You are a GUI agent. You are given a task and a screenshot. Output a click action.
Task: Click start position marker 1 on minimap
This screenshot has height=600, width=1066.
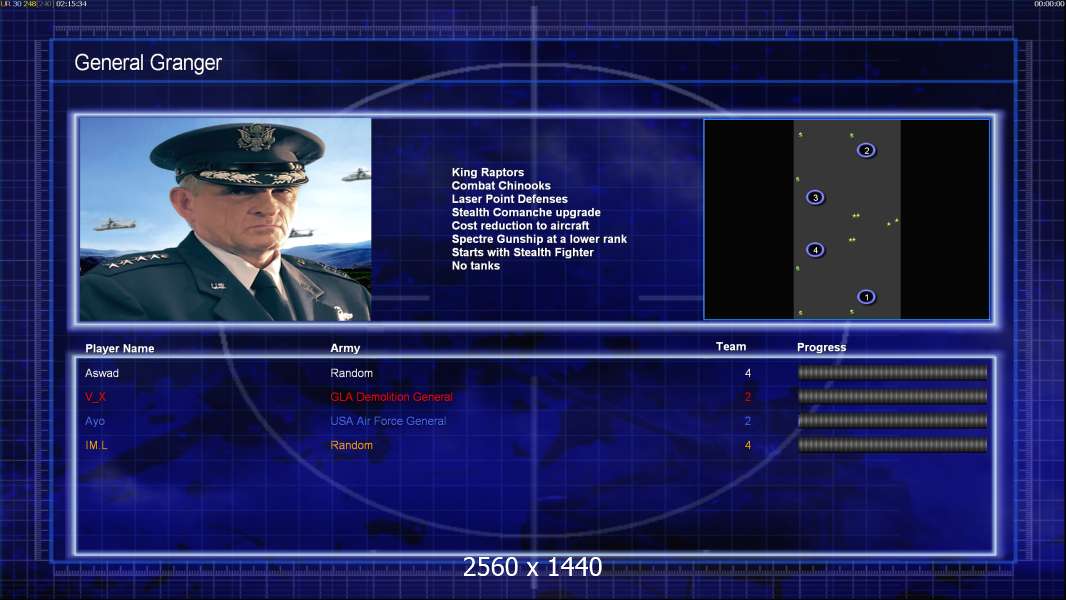pyautogui.click(x=866, y=297)
